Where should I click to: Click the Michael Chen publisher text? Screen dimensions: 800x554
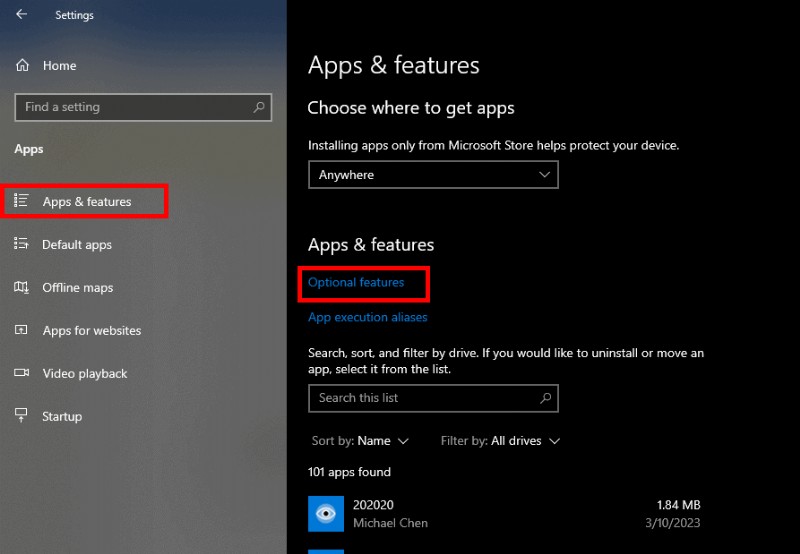coord(390,523)
